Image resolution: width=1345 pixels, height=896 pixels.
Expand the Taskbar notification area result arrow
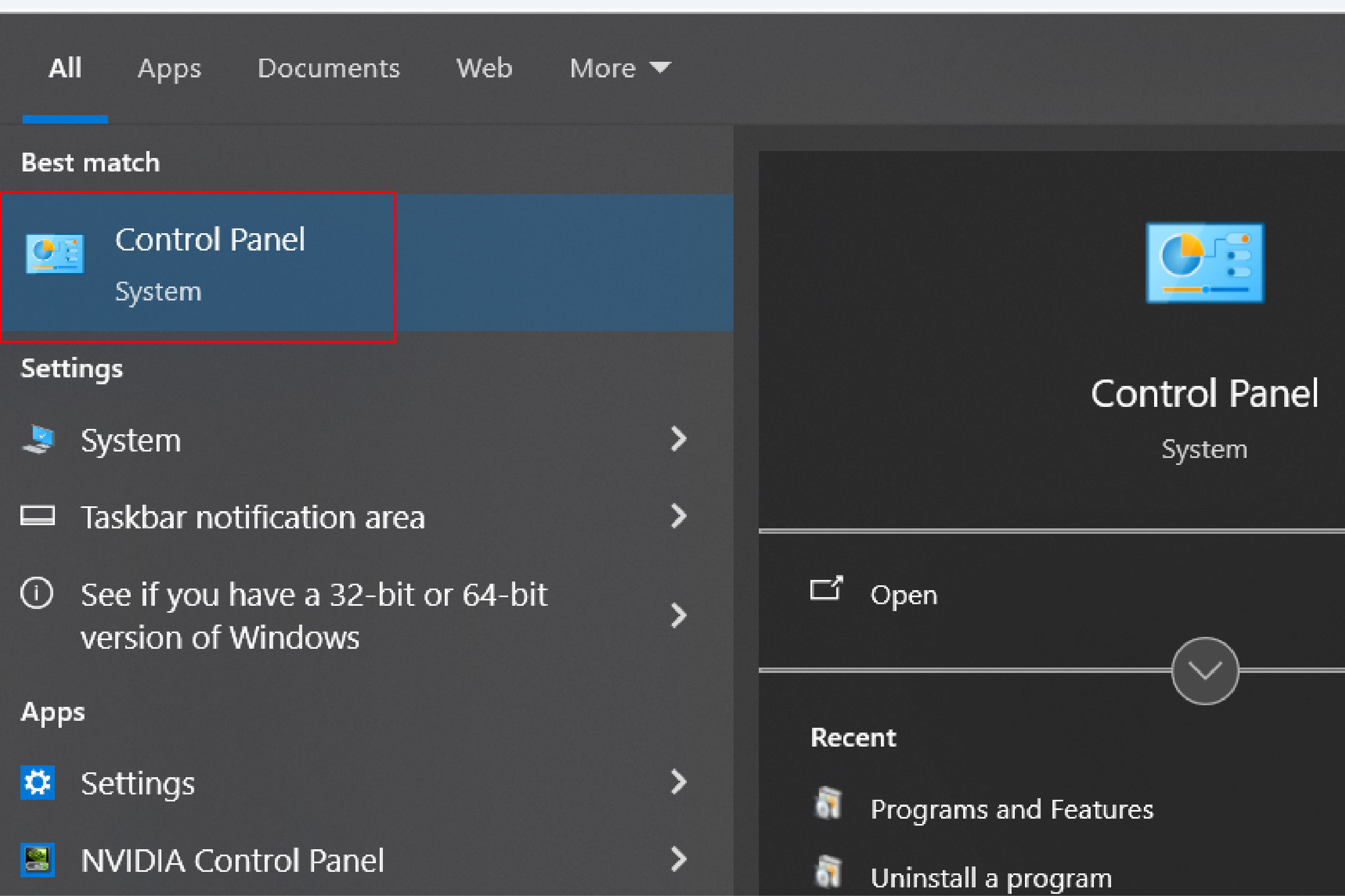(679, 516)
